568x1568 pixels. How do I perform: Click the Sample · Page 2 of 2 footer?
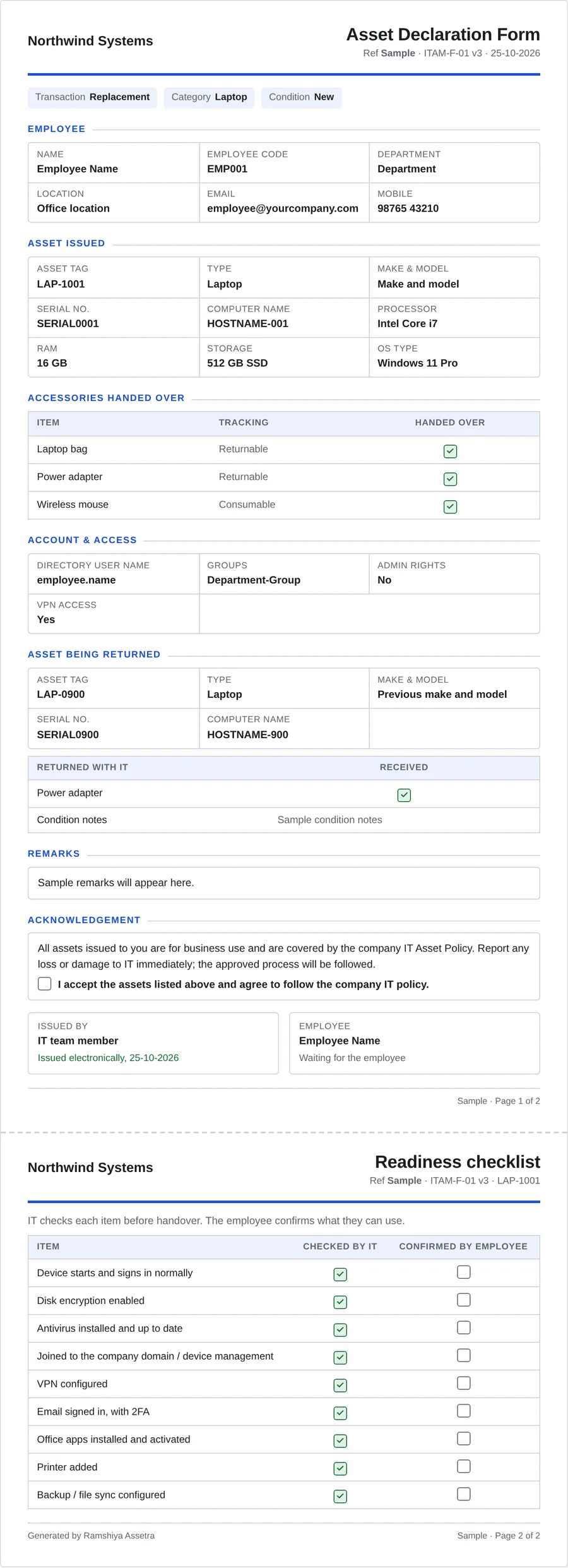[499, 1536]
